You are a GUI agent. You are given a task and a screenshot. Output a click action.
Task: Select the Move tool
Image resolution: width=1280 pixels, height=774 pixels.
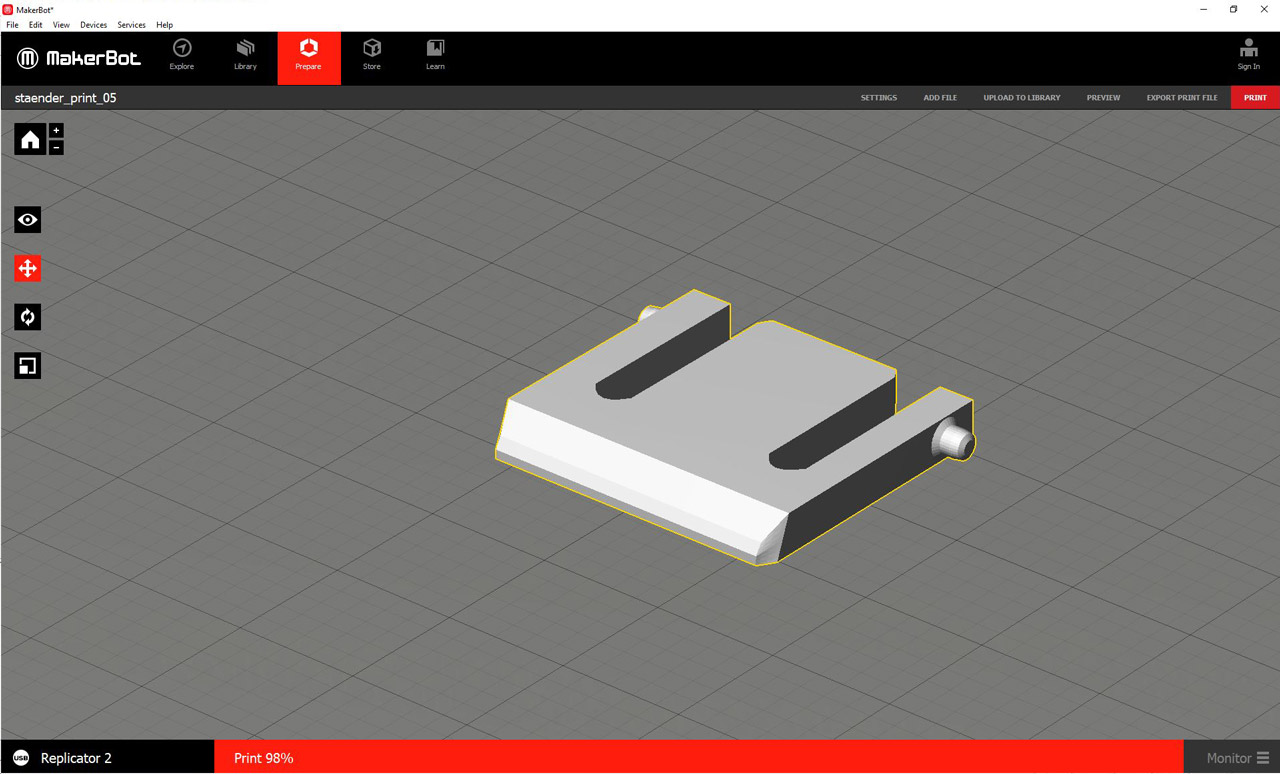pos(28,268)
